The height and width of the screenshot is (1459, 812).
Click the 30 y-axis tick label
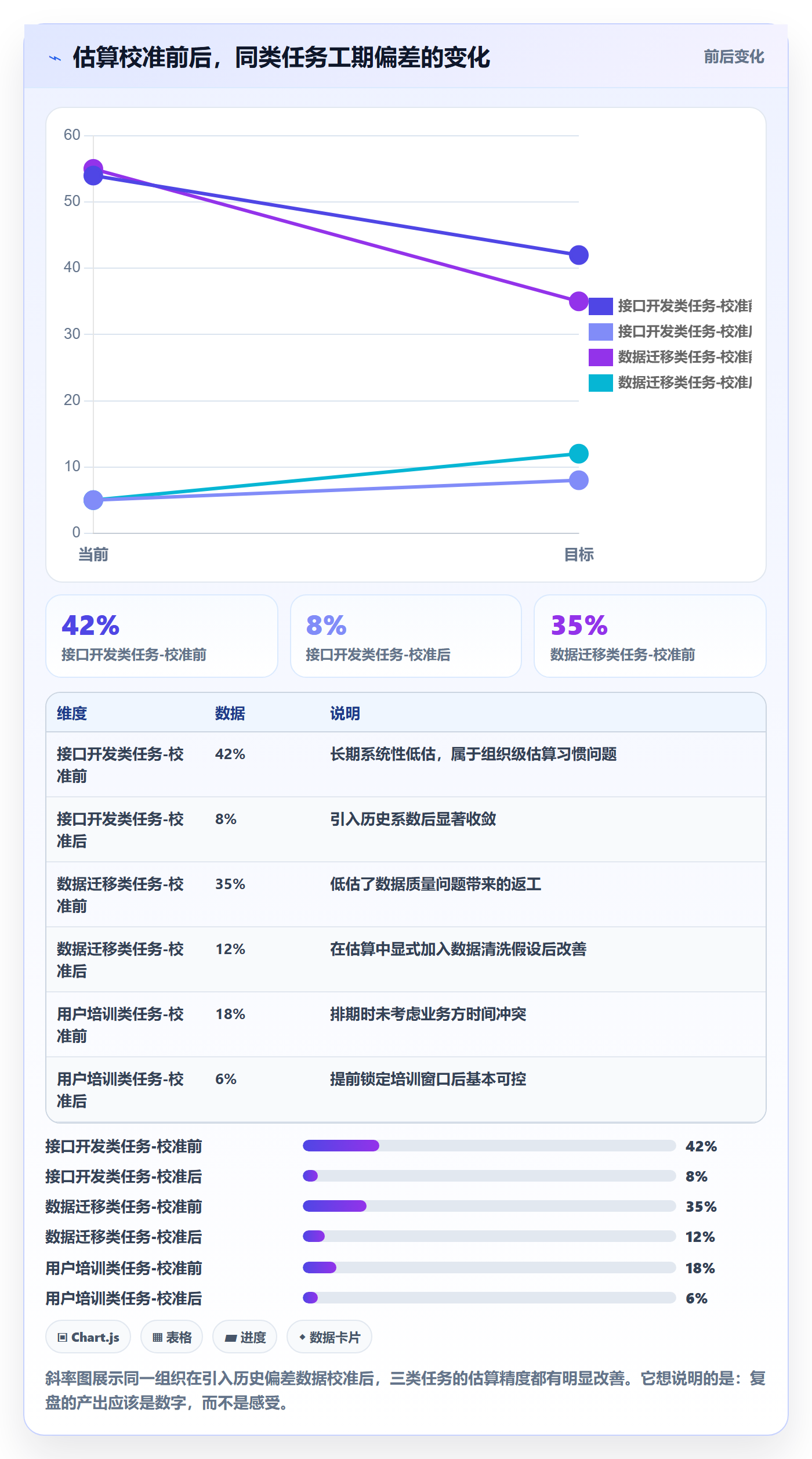tap(72, 334)
